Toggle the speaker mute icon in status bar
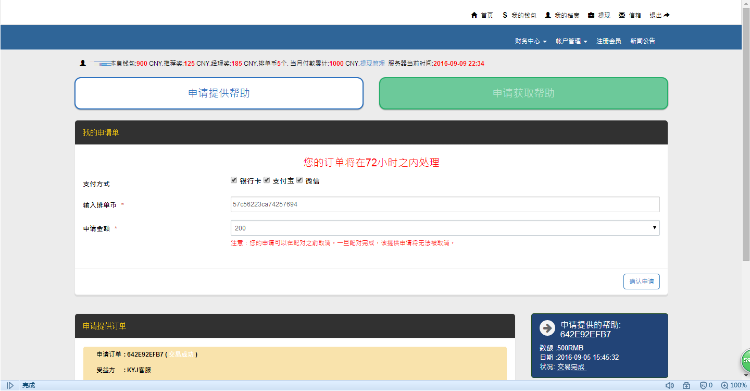The image size is (750, 391). point(670,385)
